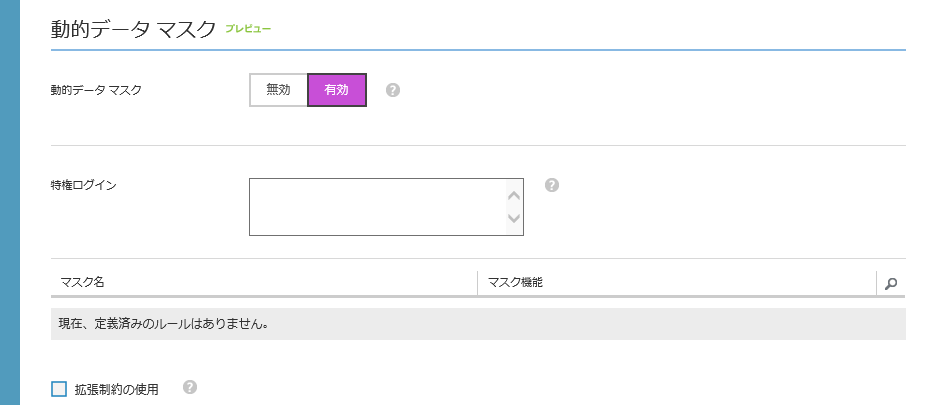
Task: Click the 拡張制約の使用 label text
Action: pyautogui.click(x=116, y=390)
